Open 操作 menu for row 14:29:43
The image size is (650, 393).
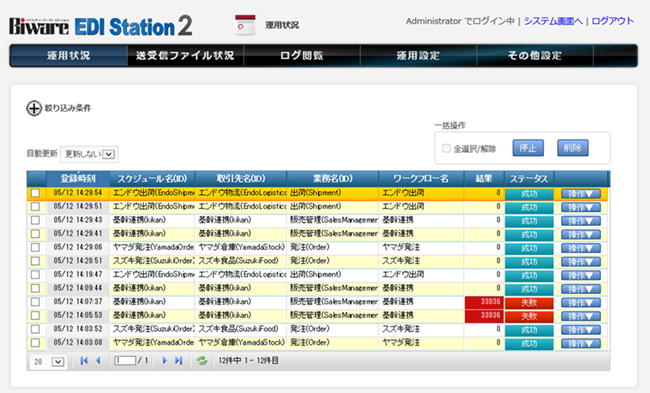(x=581, y=221)
